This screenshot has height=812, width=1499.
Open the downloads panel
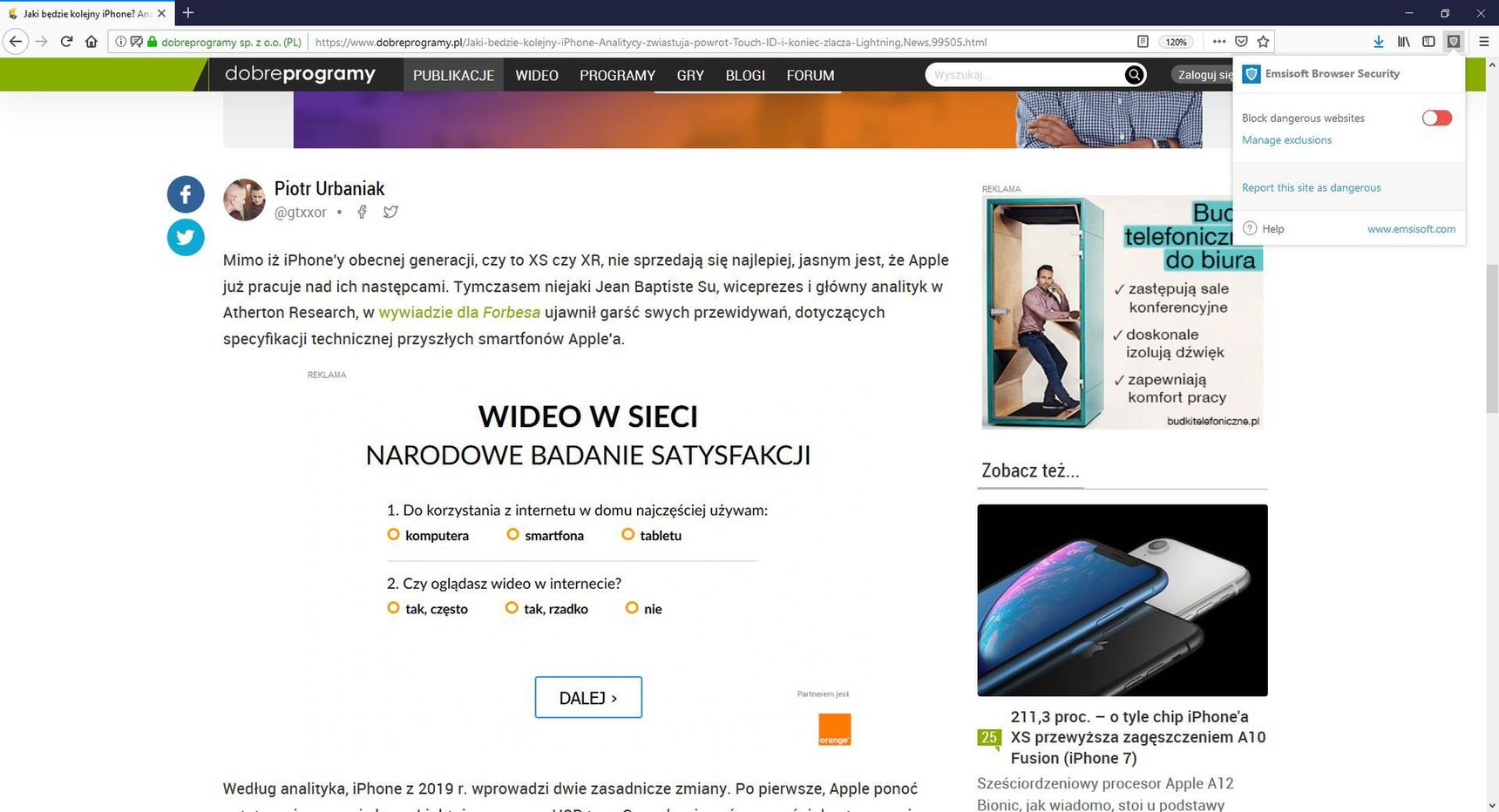[x=1378, y=41]
